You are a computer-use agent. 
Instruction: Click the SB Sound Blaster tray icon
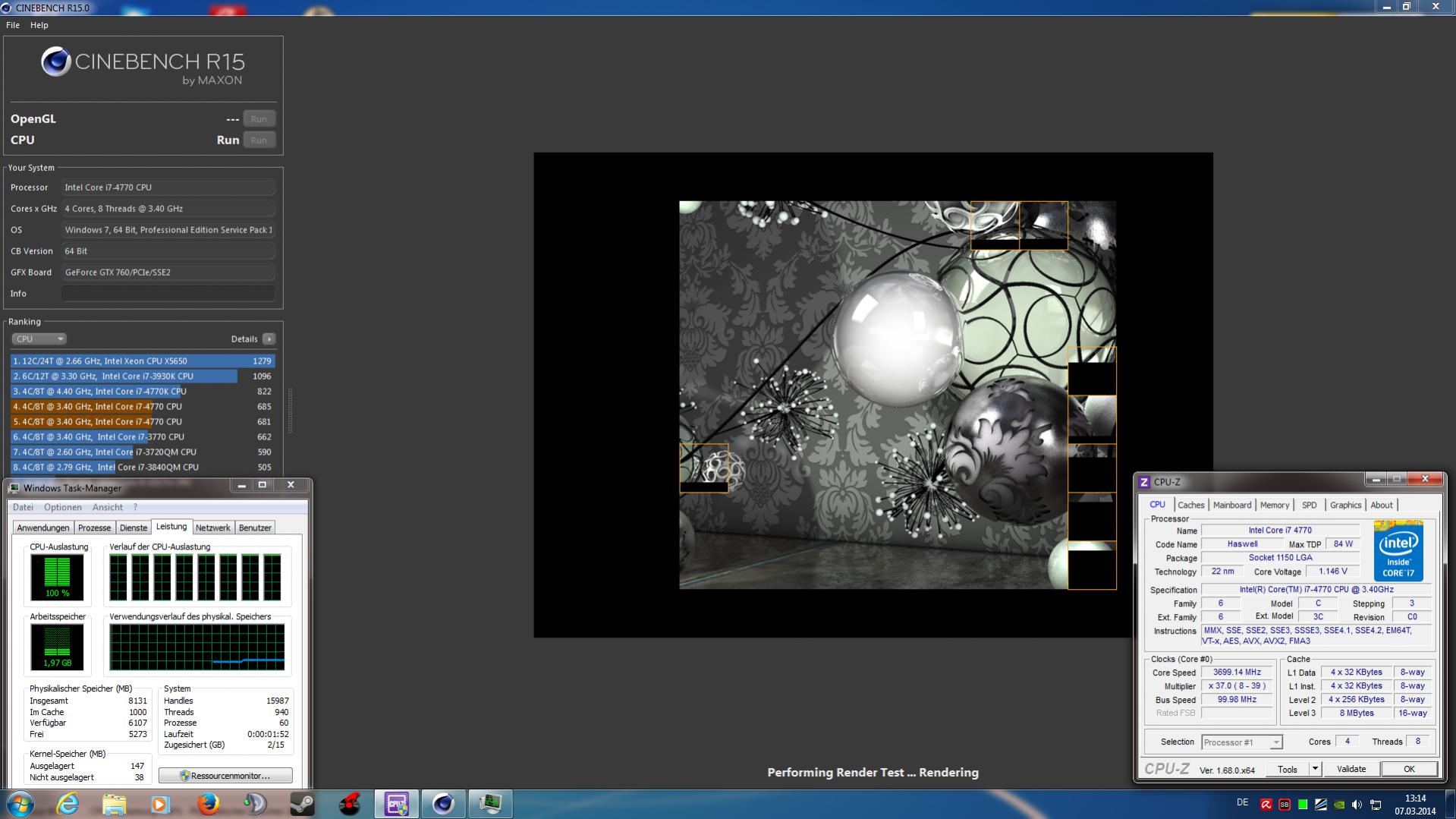click(x=1285, y=805)
